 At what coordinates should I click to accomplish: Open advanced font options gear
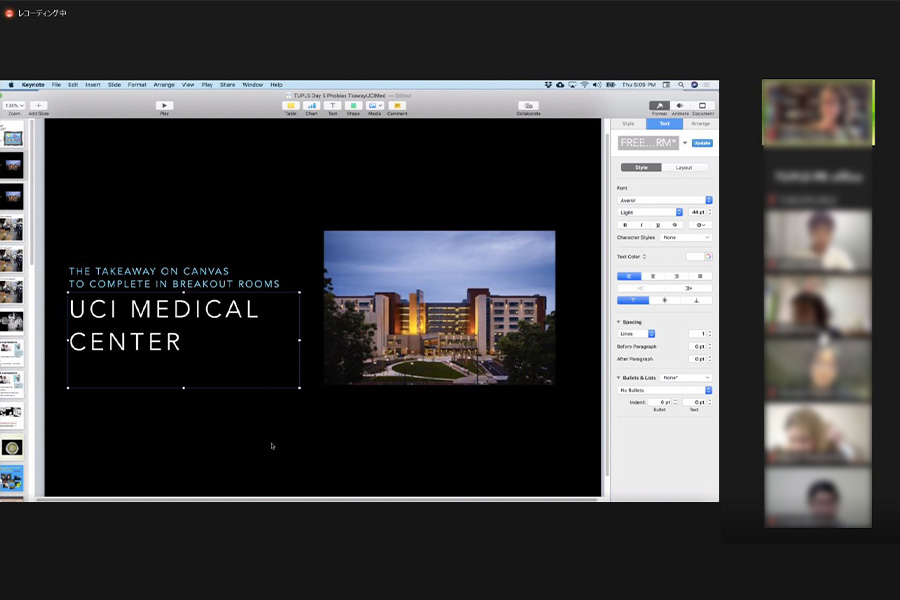pos(700,225)
